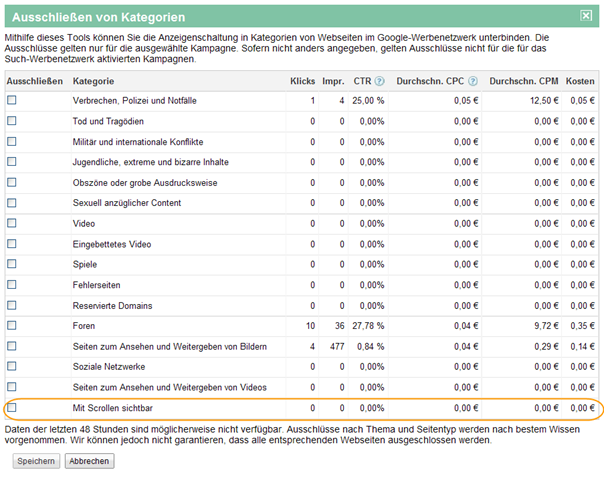Viewport: 604px width, 480px height.
Task: Click the Durchschn. CPM column header
Action: tap(524, 80)
